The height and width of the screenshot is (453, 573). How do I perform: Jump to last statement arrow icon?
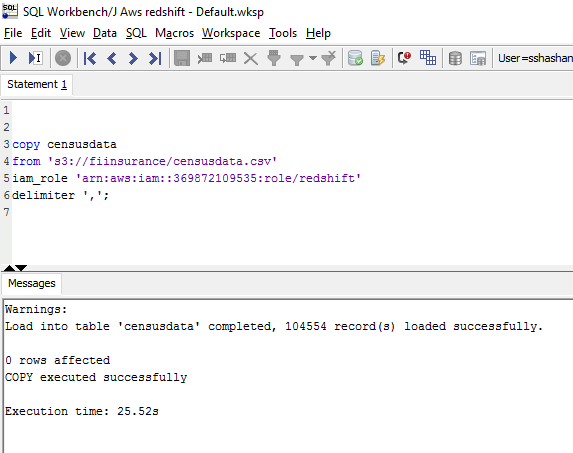155,58
